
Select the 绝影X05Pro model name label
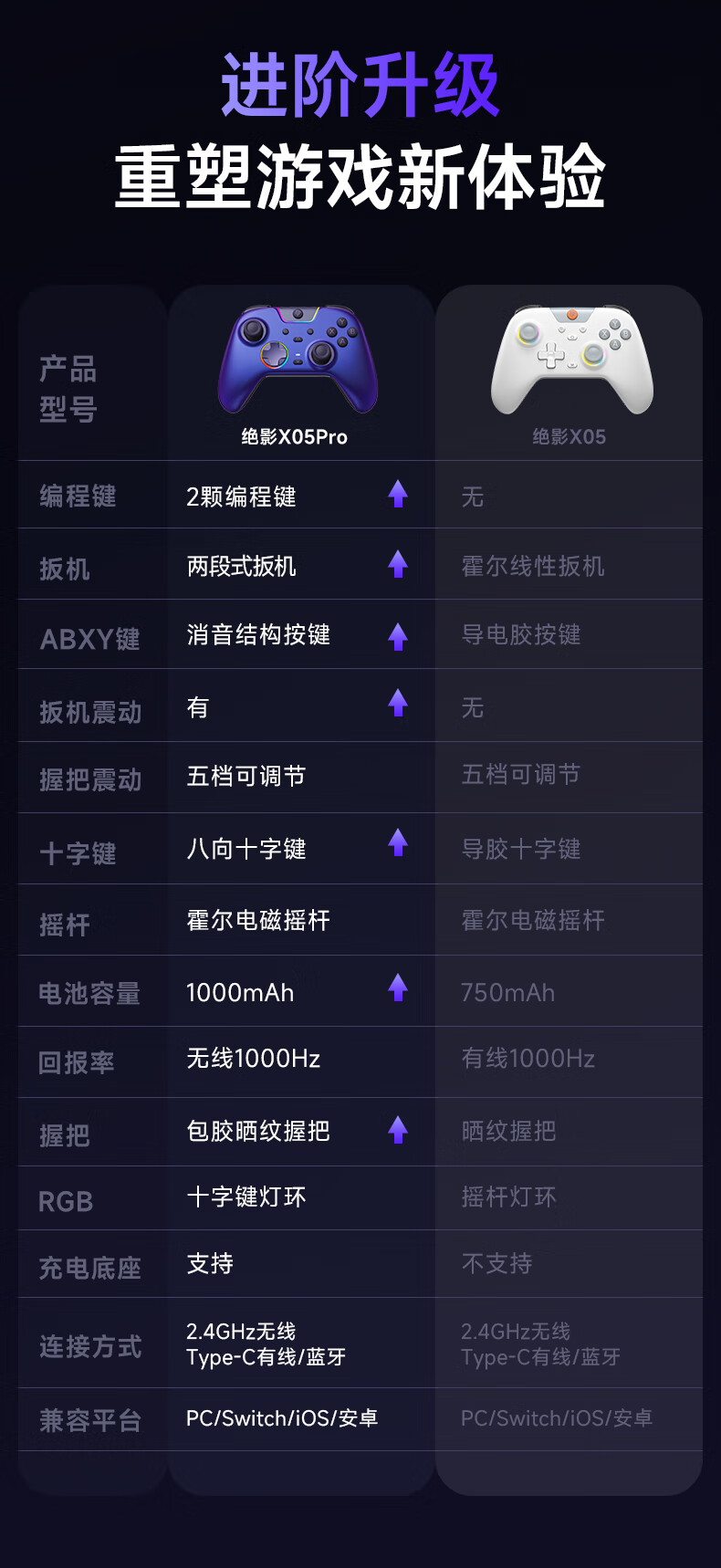tap(294, 437)
